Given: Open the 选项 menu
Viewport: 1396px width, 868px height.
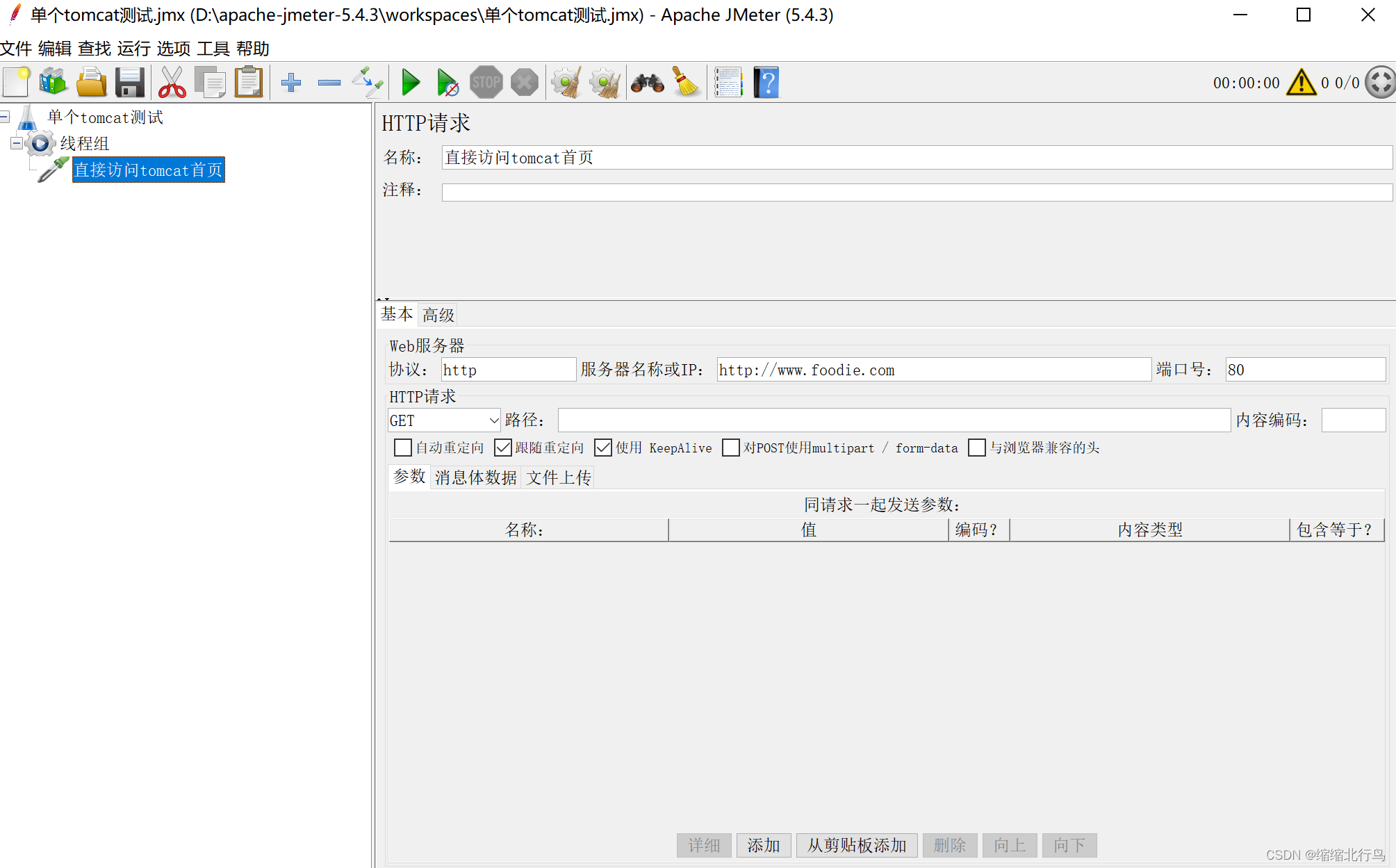Looking at the screenshot, I should pyautogui.click(x=174, y=49).
